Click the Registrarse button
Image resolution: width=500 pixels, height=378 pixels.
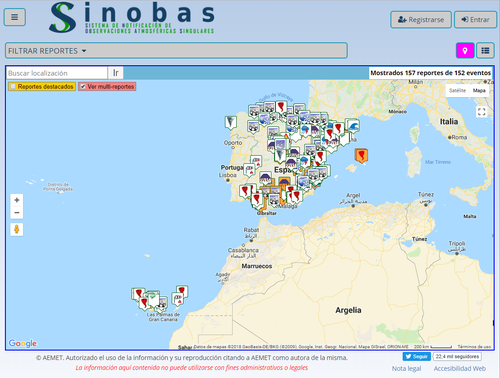click(x=421, y=20)
